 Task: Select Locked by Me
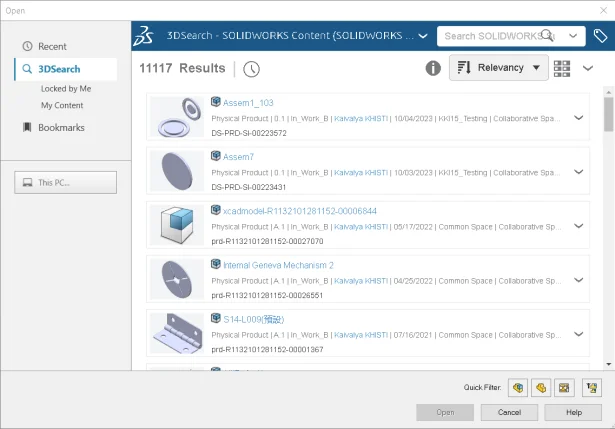point(66,89)
